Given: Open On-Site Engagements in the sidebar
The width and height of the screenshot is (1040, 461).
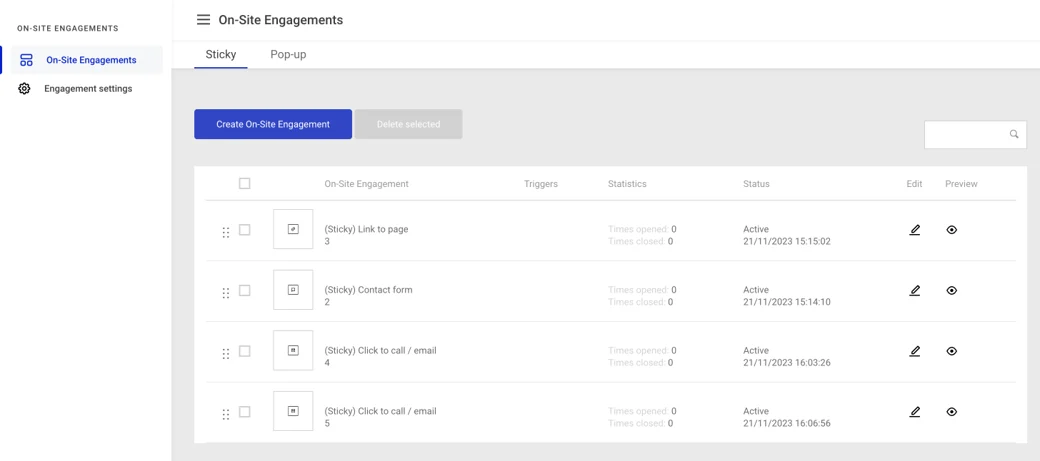Looking at the screenshot, I should tap(90, 60).
